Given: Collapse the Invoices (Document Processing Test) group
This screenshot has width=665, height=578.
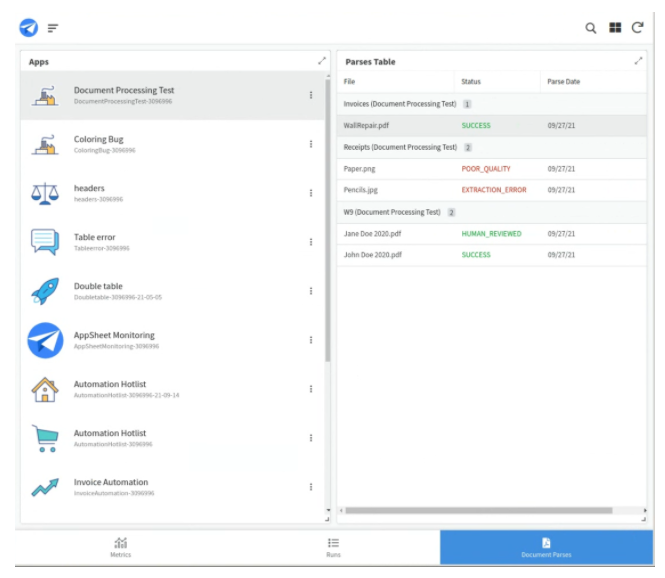Looking at the screenshot, I should [492, 104].
